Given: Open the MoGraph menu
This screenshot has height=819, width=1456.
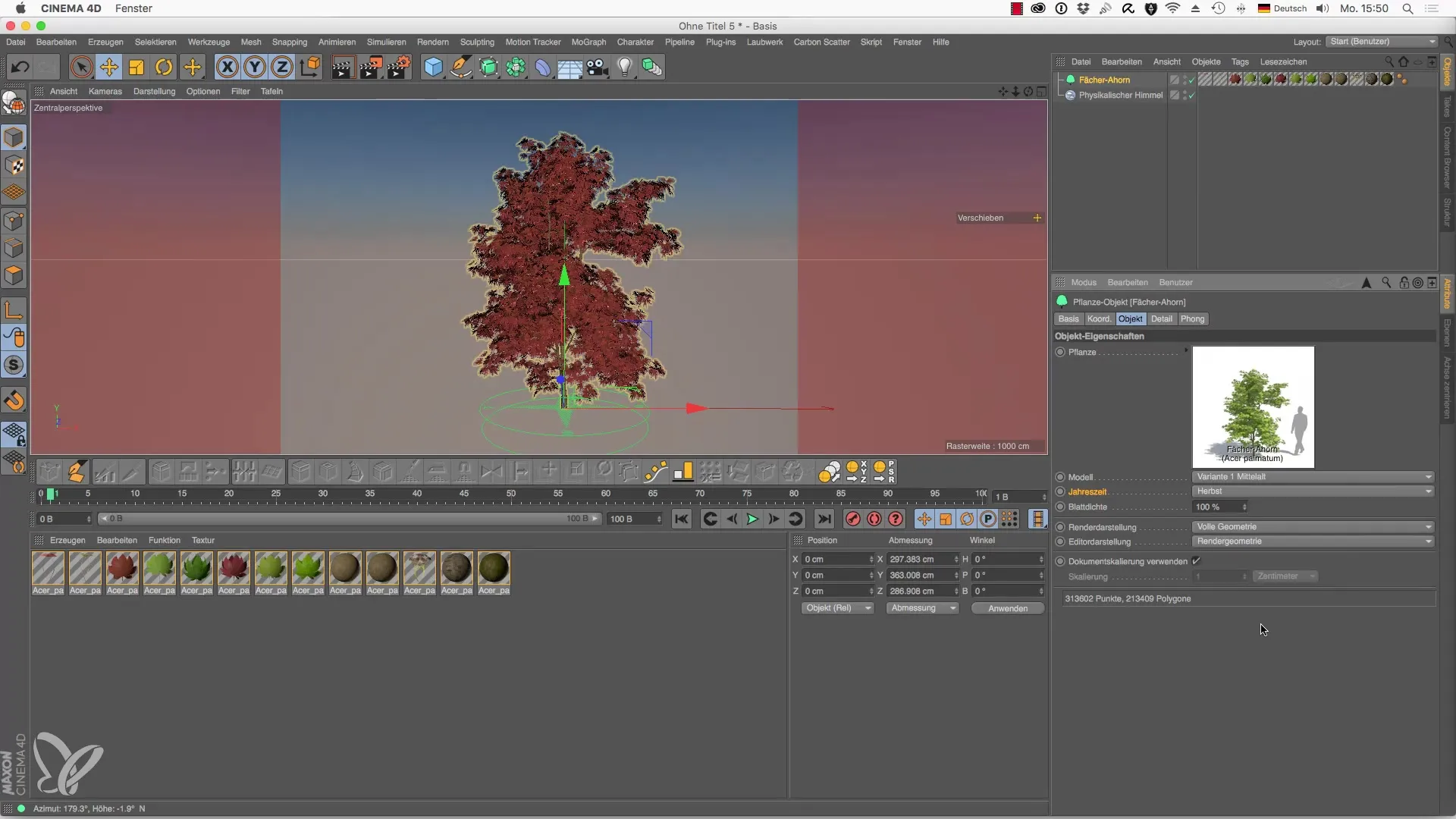Looking at the screenshot, I should [588, 42].
